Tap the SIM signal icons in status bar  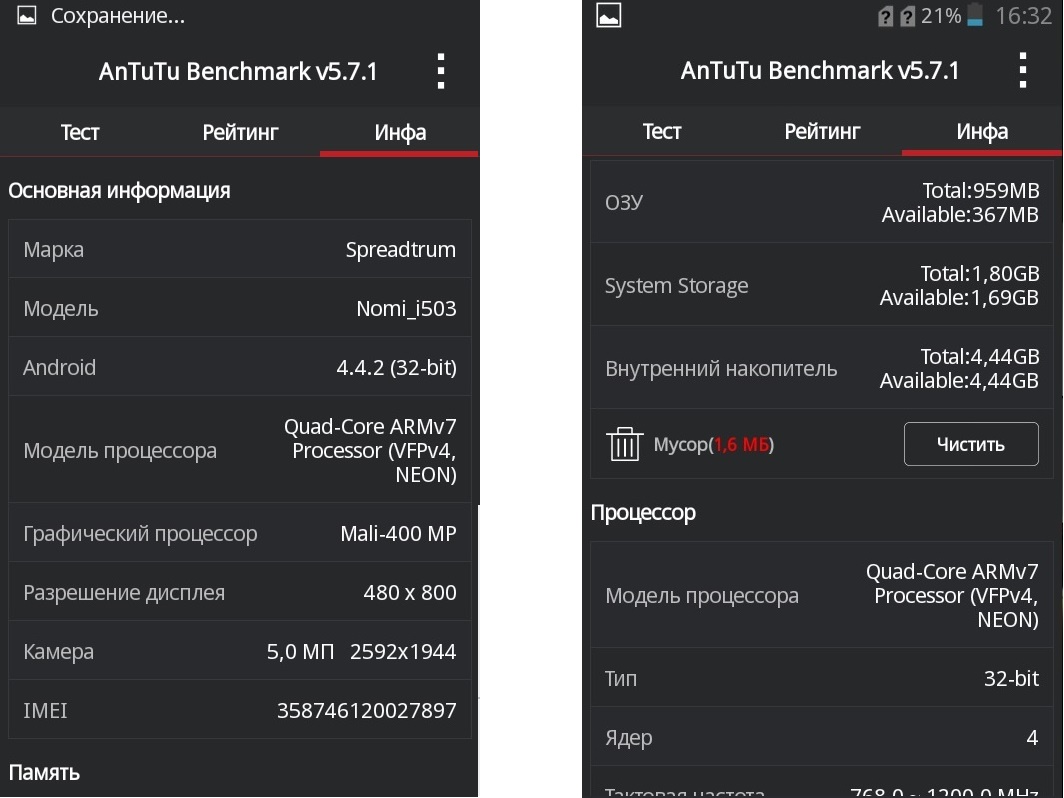pyautogui.click(x=896, y=16)
